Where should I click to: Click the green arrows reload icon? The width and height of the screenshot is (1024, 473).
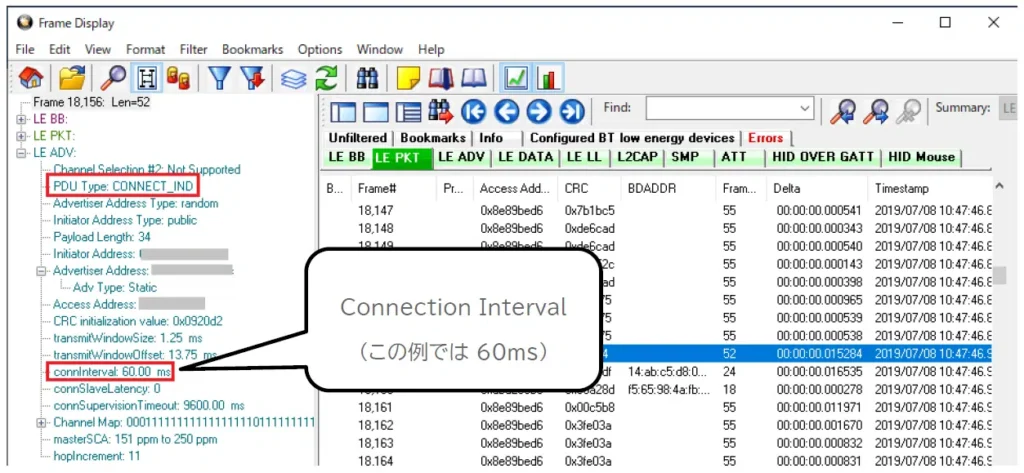[x=326, y=77]
